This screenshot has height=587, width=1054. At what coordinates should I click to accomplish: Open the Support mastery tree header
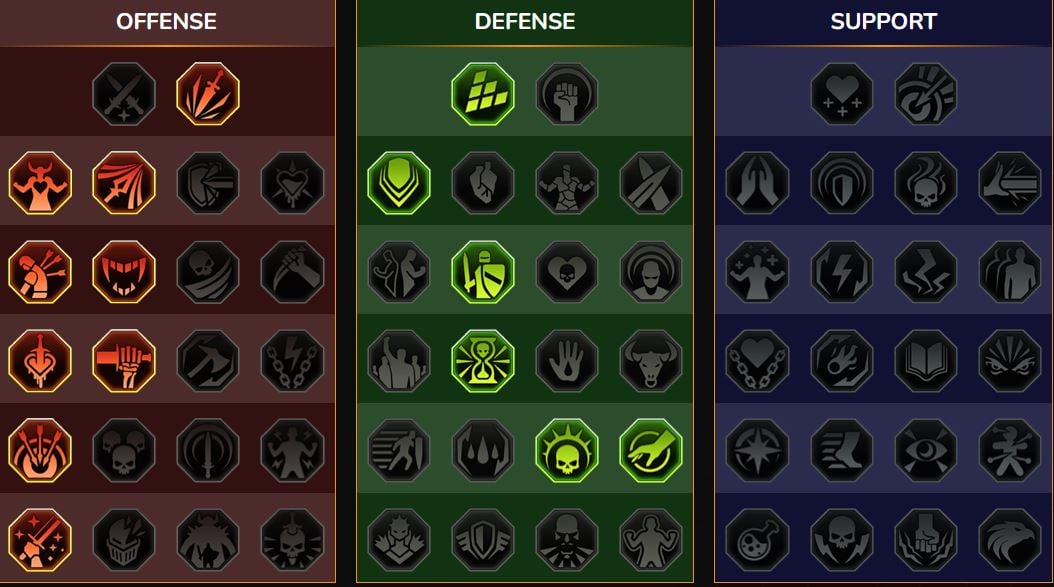tap(884, 22)
